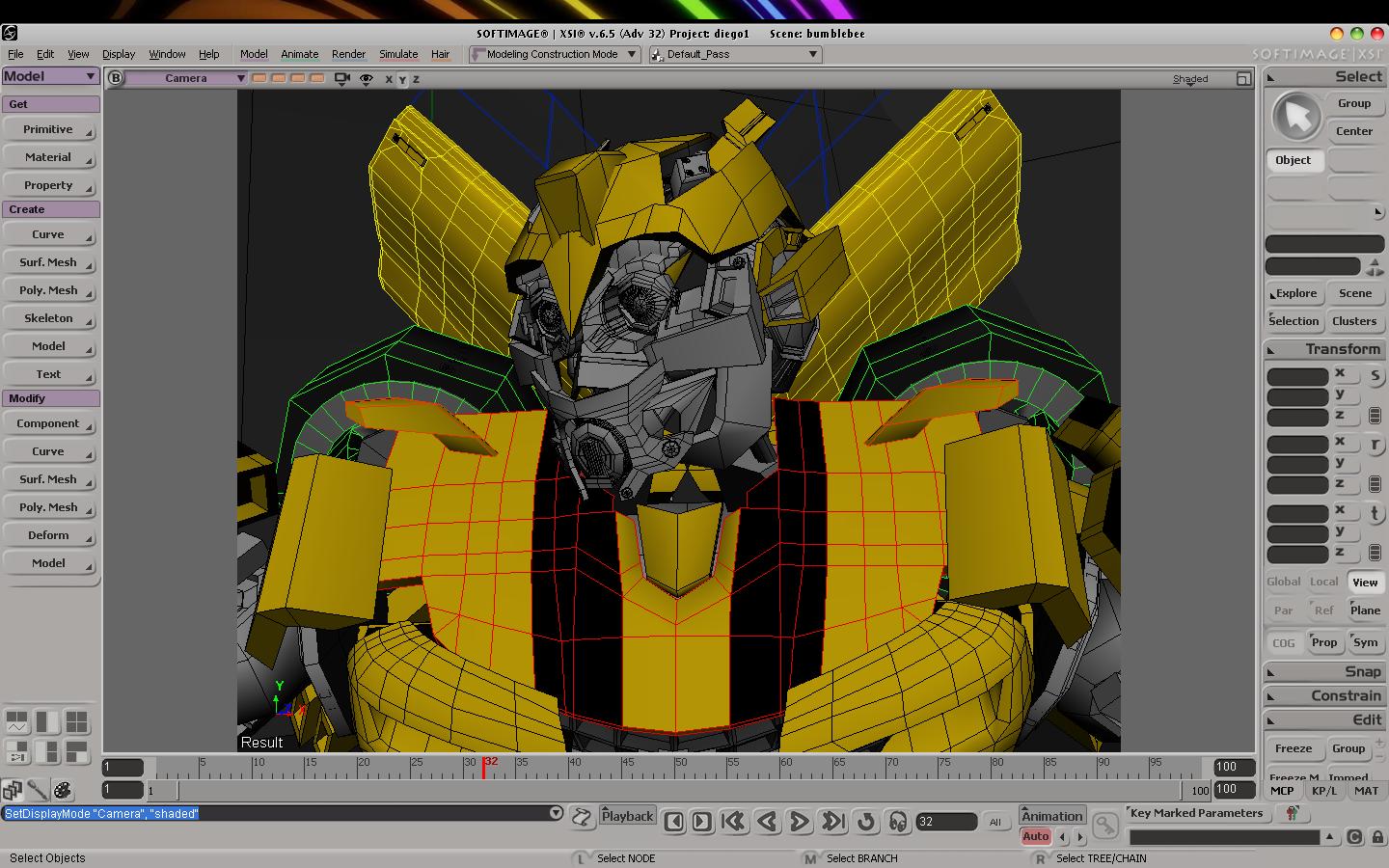The width and height of the screenshot is (1389, 868).
Task: Click the translate t icon in Transform
Action: pyautogui.click(x=1375, y=513)
